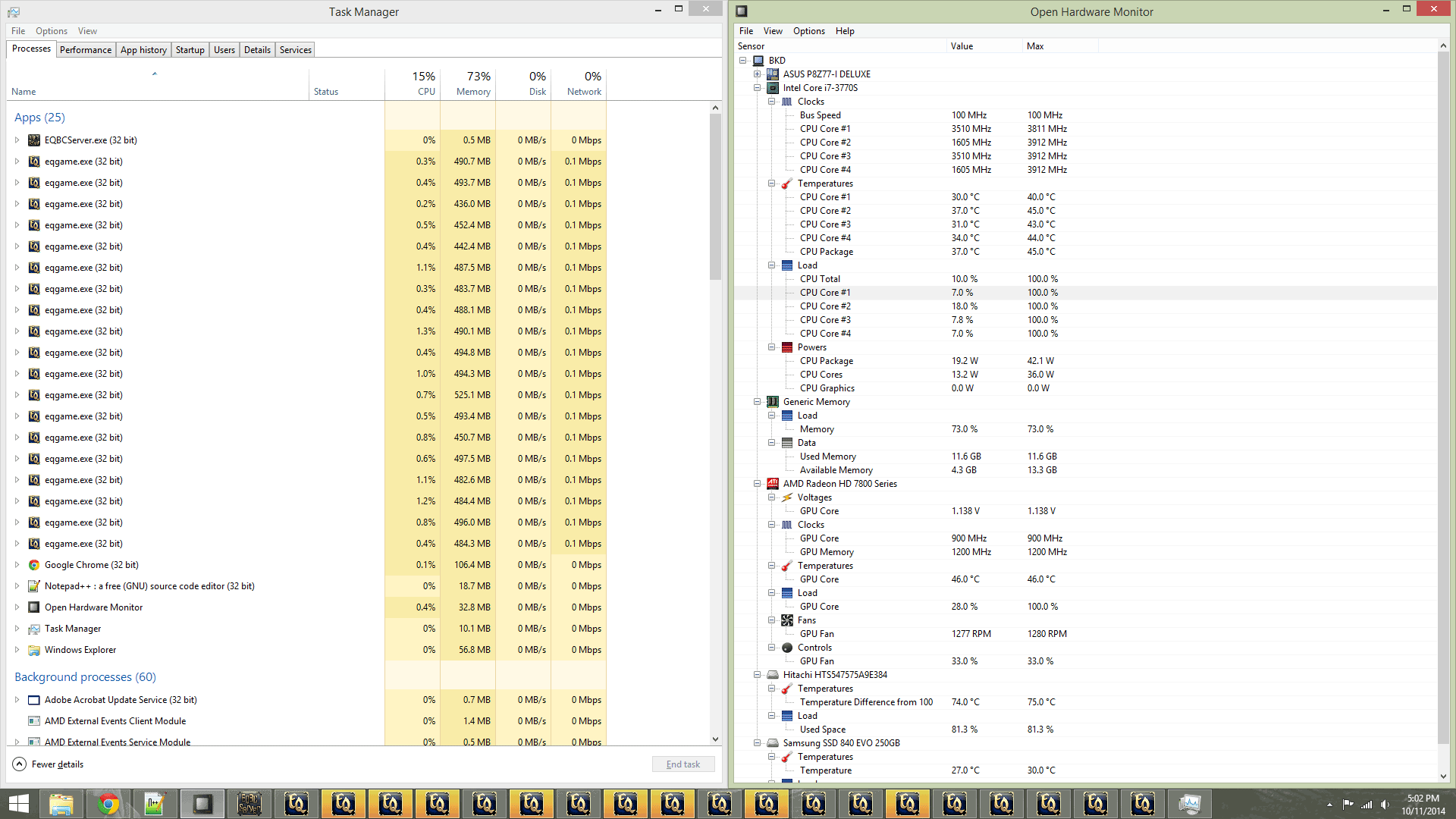Click the Powers icon under Intel Core
1456x819 pixels.
[787, 347]
